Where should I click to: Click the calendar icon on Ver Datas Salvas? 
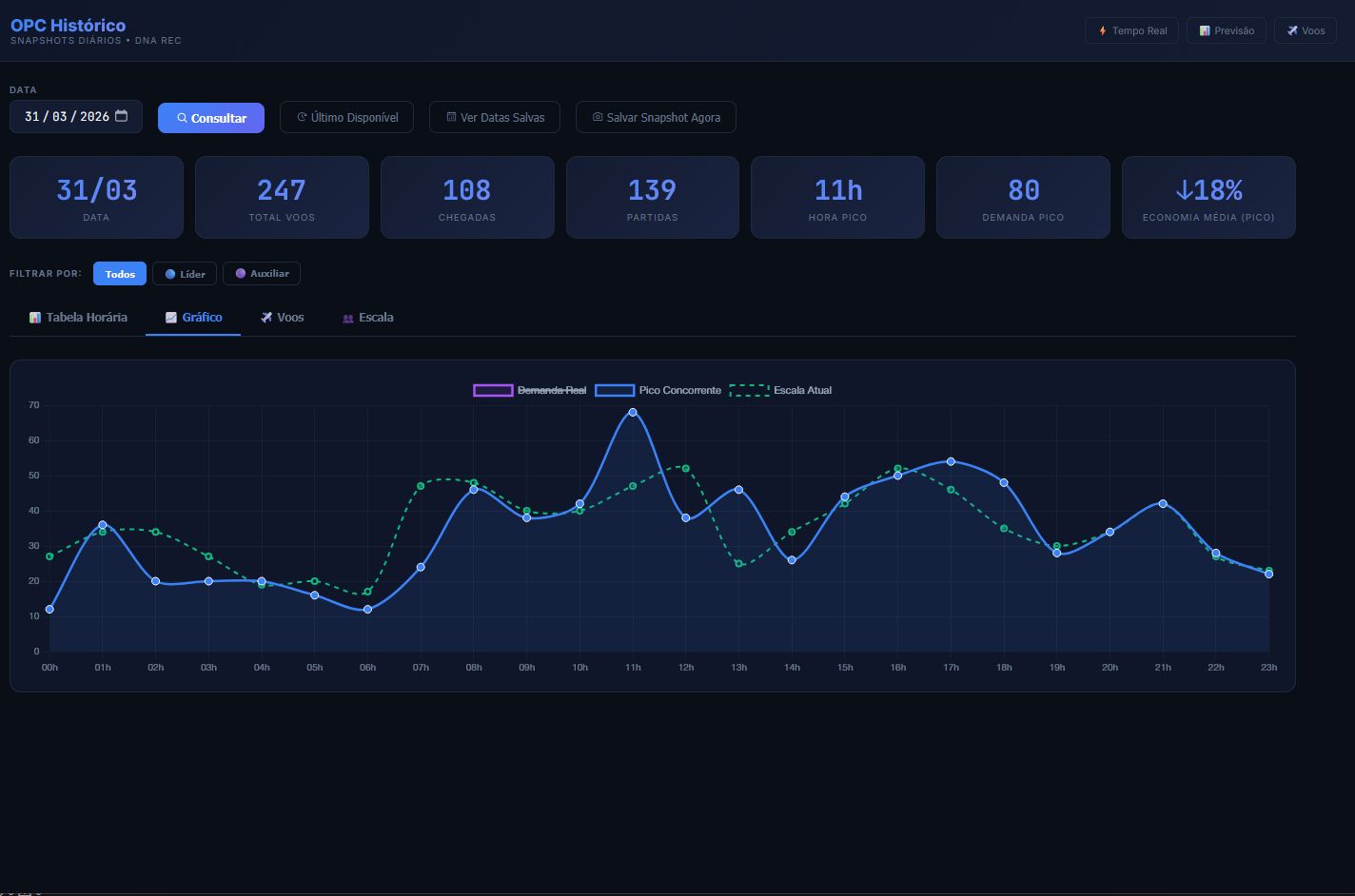pyautogui.click(x=451, y=117)
